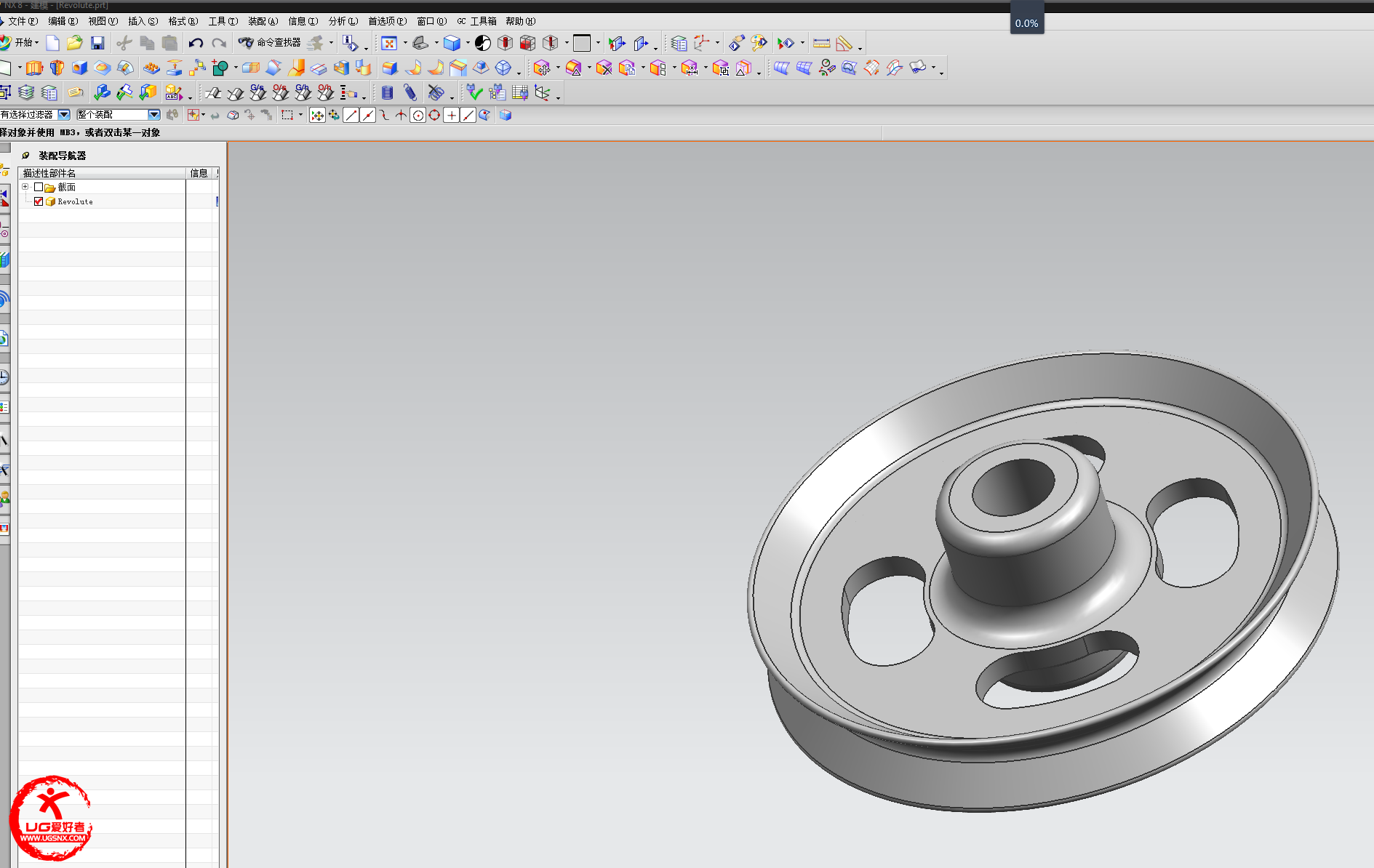The width and height of the screenshot is (1374, 868).
Task: Redo the last undone action
Action: point(219,44)
